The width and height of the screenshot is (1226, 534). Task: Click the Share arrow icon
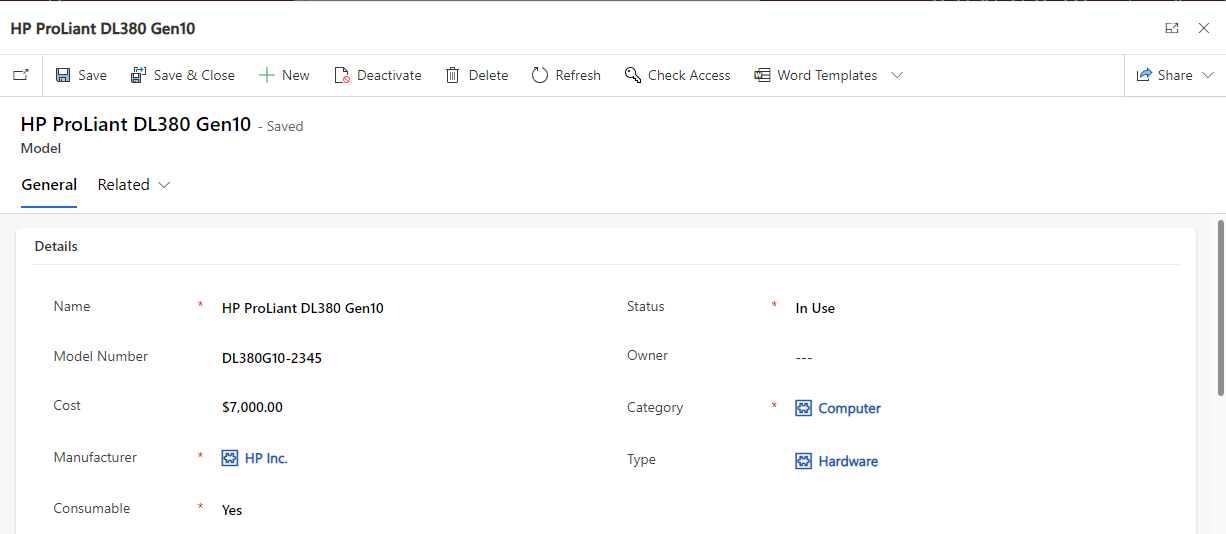[x=1144, y=75]
